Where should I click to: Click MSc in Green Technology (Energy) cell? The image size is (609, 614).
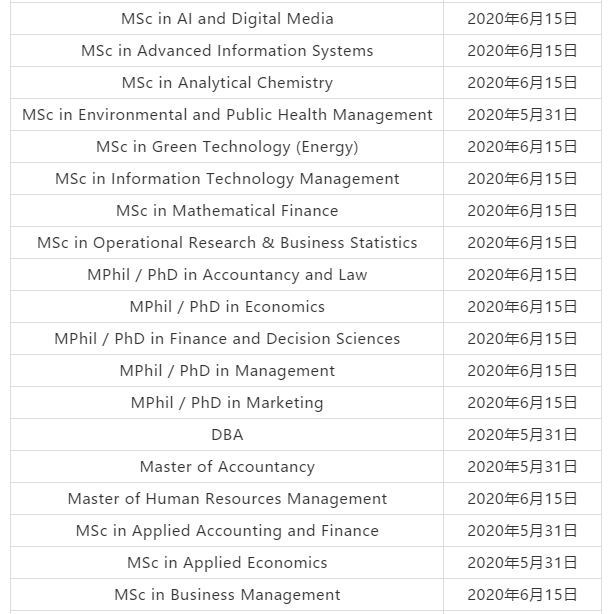(227, 147)
